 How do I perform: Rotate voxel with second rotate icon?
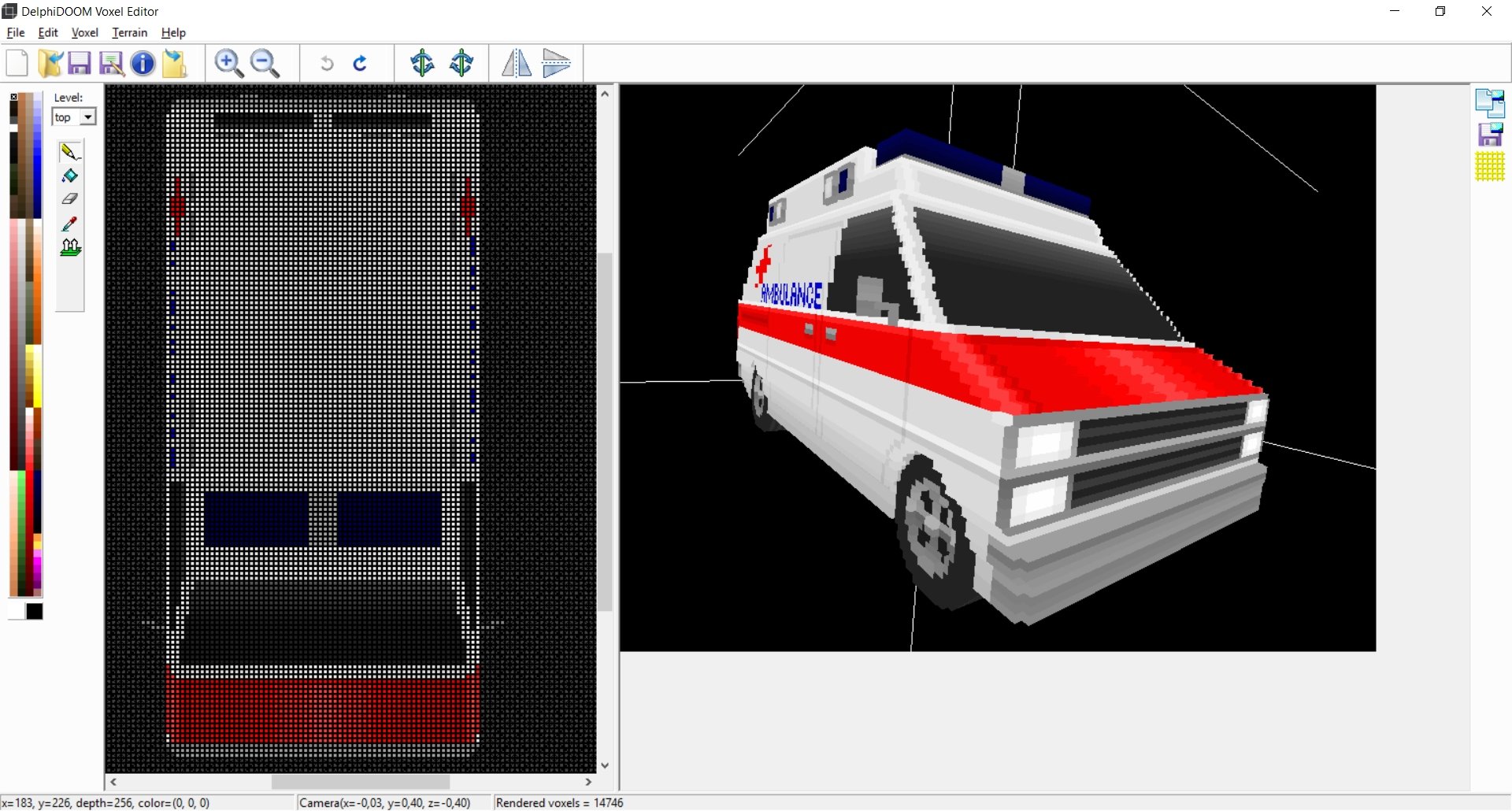[461, 63]
